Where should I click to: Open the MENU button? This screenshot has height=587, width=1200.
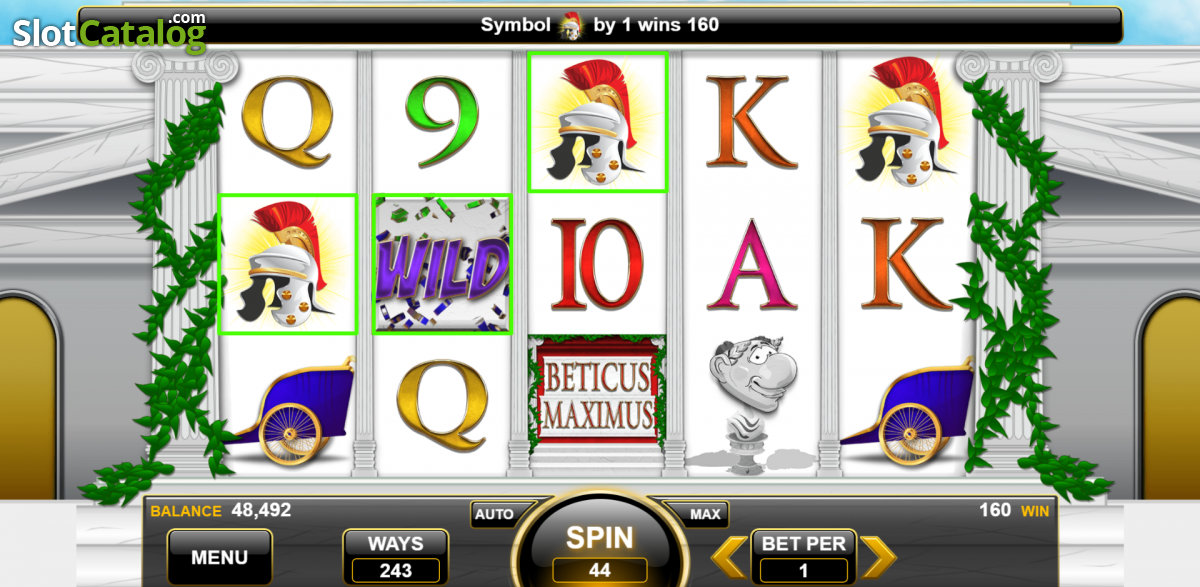219,557
